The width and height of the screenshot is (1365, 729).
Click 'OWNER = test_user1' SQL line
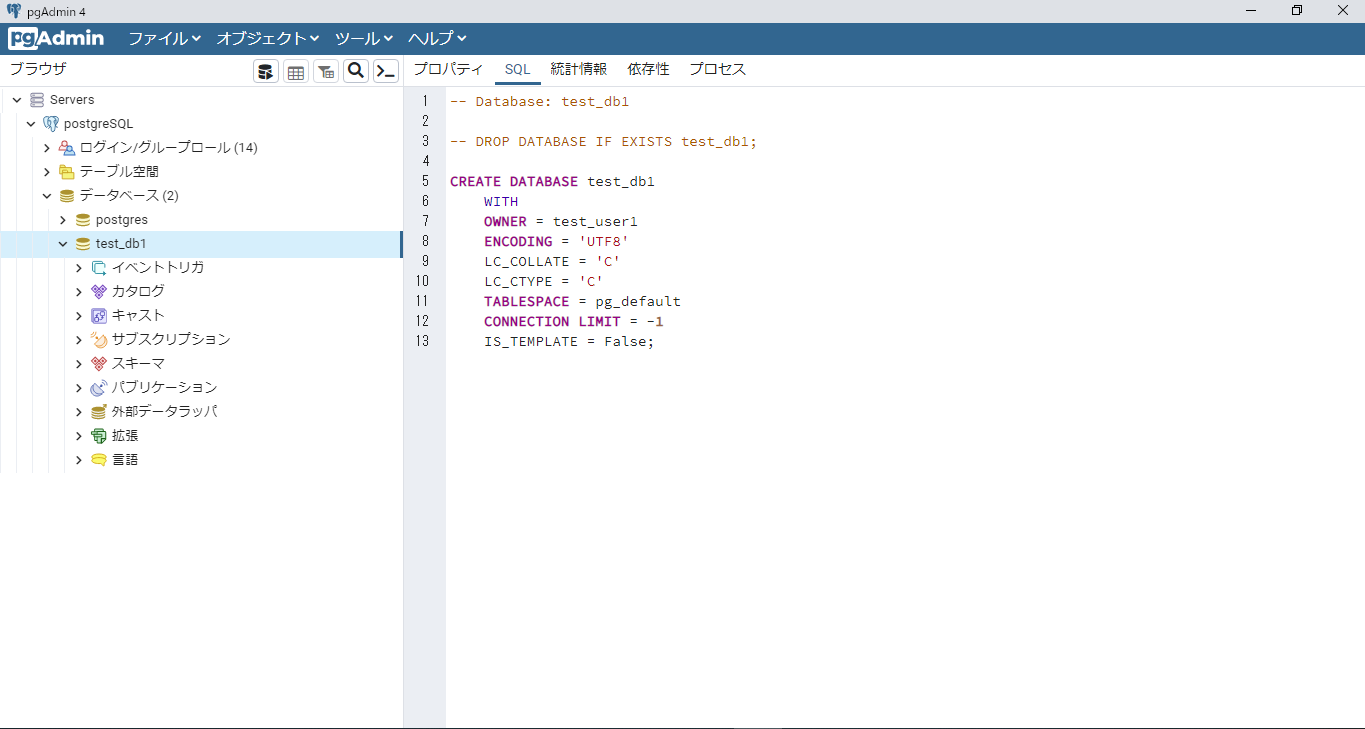[x=560, y=221]
